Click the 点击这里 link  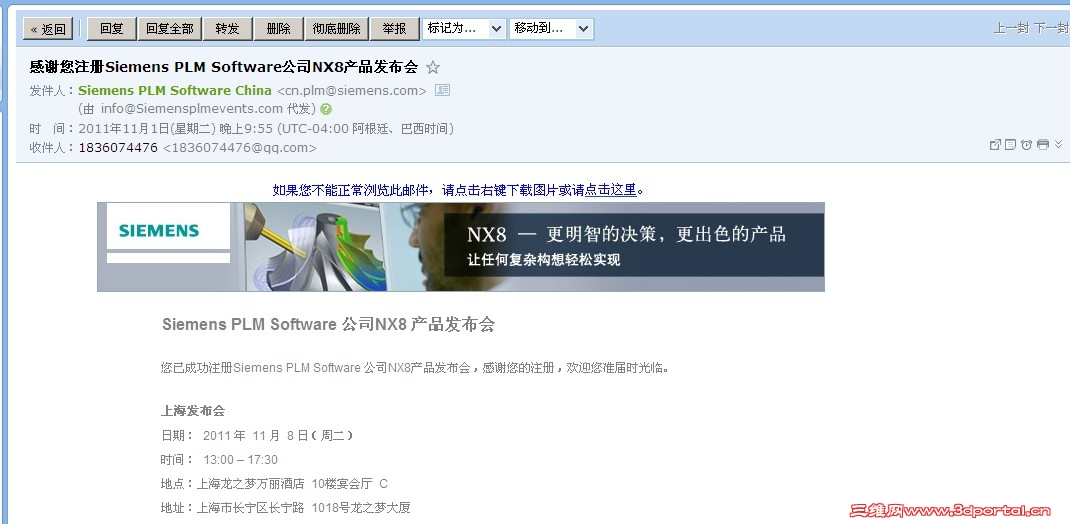pos(610,190)
